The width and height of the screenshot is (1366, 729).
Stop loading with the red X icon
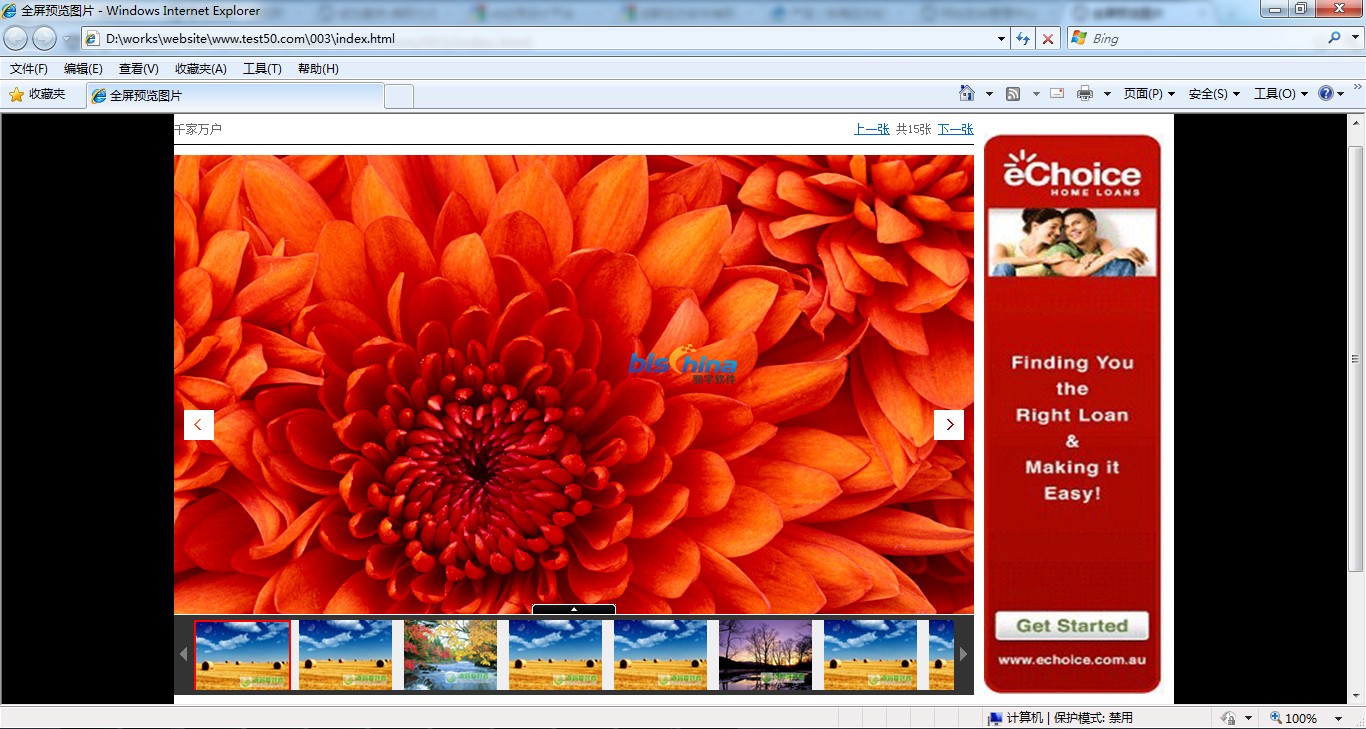1048,39
